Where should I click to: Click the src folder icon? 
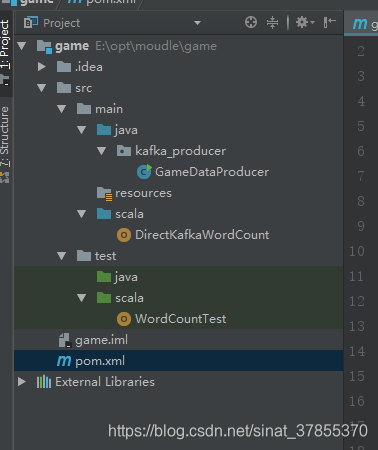(x=64, y=88)
